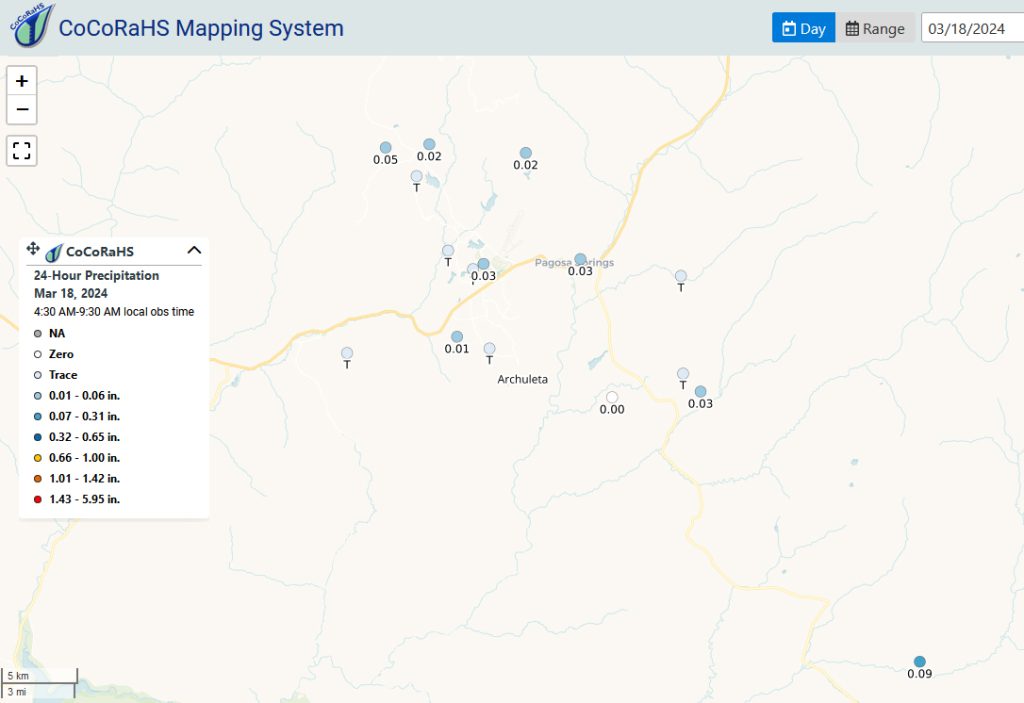Switch to Day mode

pos(803,28)
